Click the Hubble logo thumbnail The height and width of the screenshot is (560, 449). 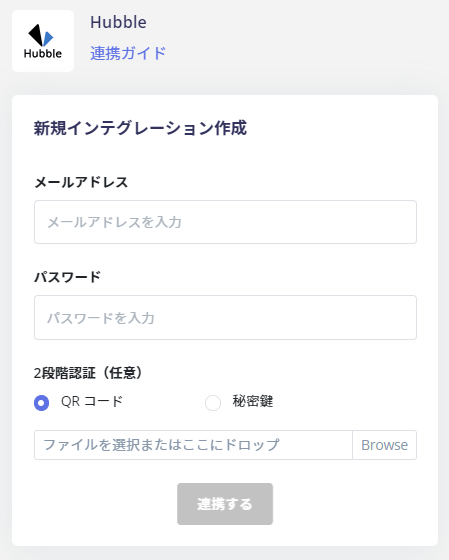click(x=43, y=41)
